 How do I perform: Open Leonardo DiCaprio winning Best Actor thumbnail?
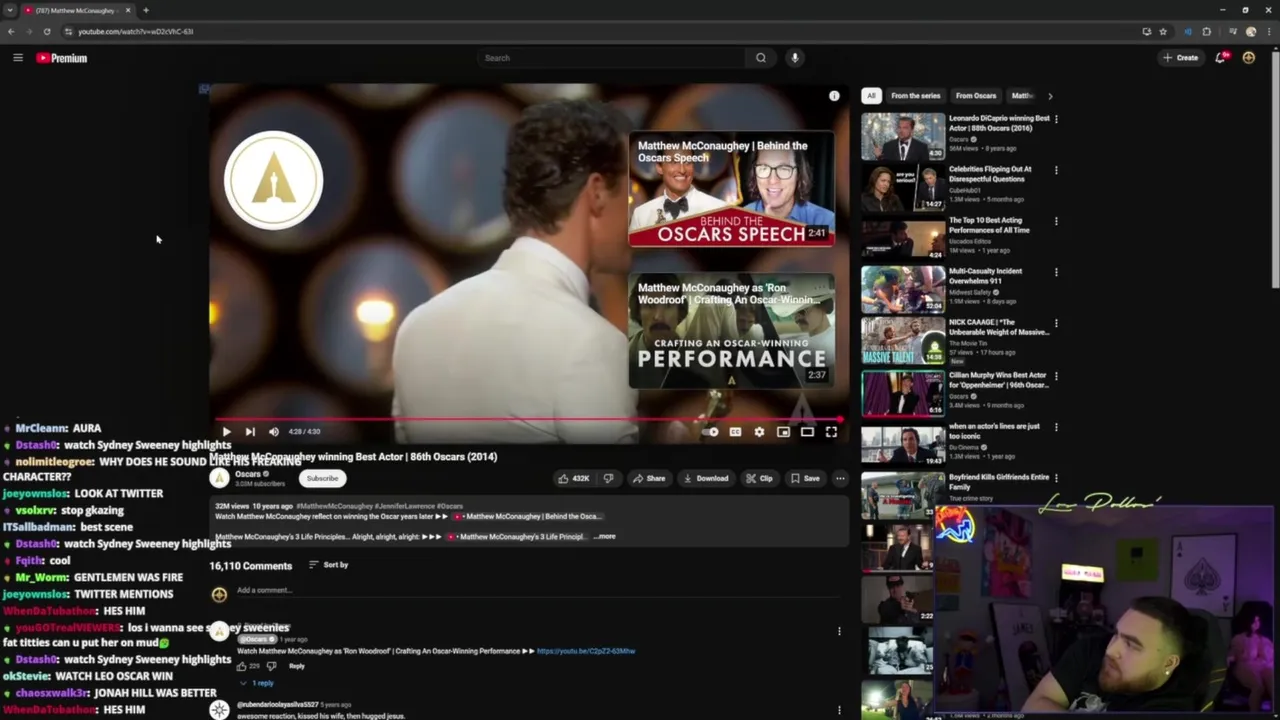click(x=903, y=135)
